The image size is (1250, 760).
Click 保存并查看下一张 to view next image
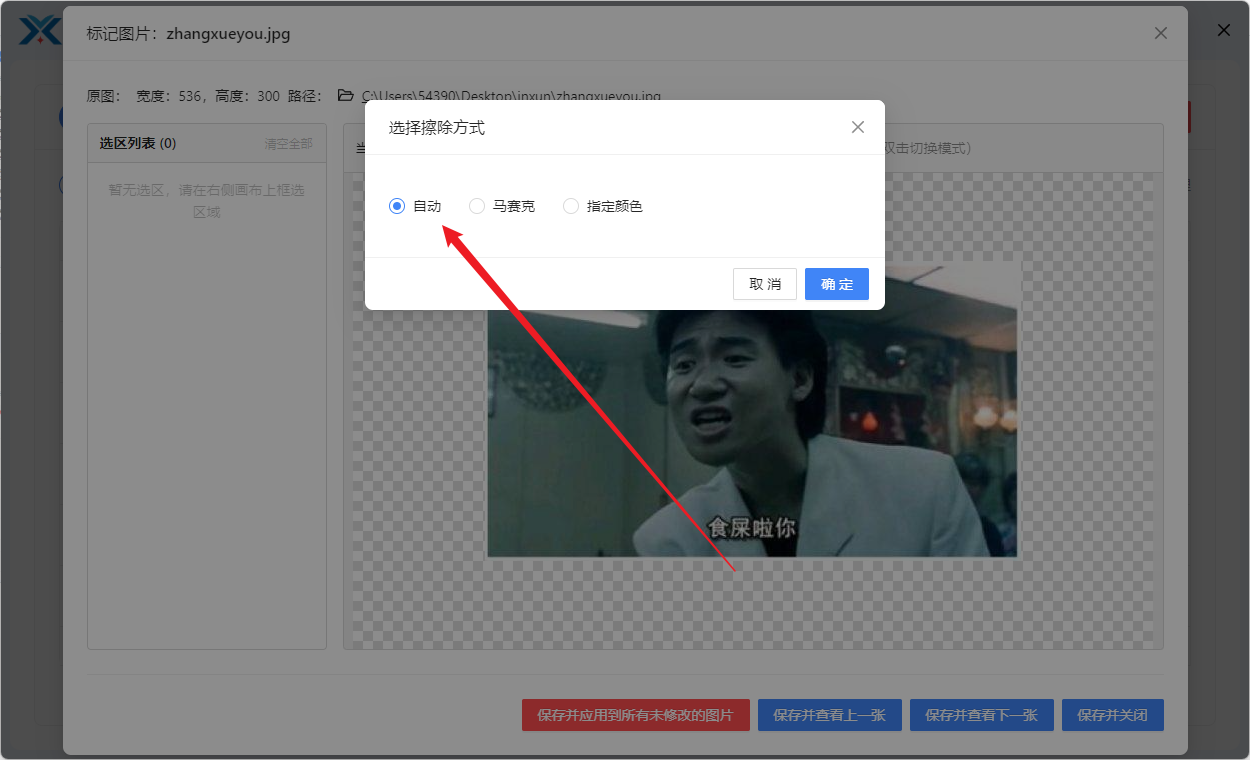pos(981,715)
